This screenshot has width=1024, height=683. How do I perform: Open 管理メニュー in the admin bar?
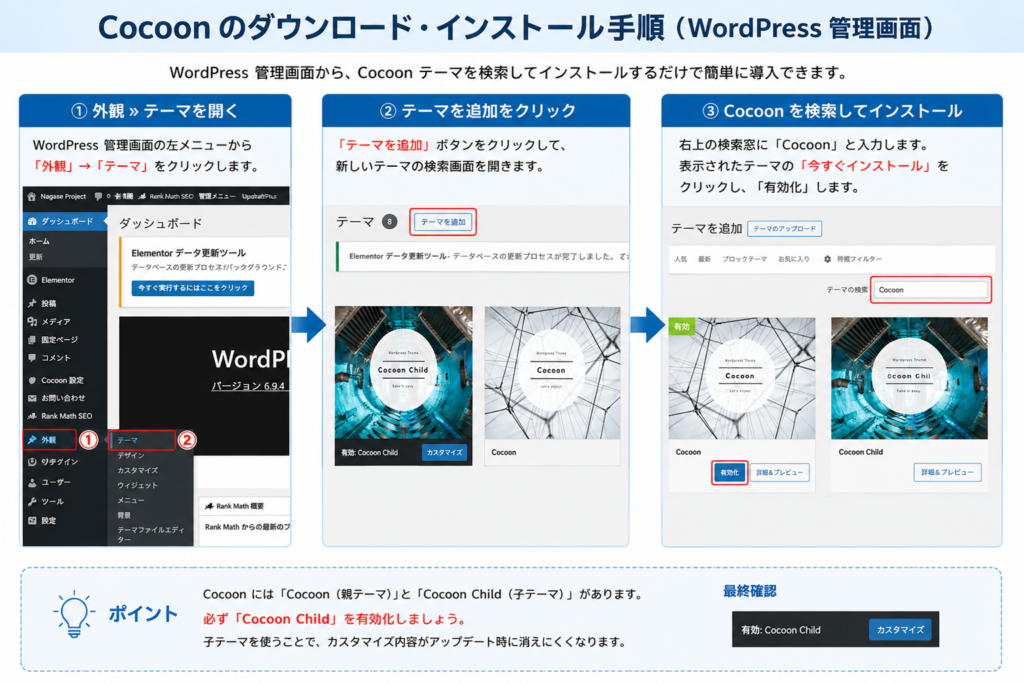[217, 197]
